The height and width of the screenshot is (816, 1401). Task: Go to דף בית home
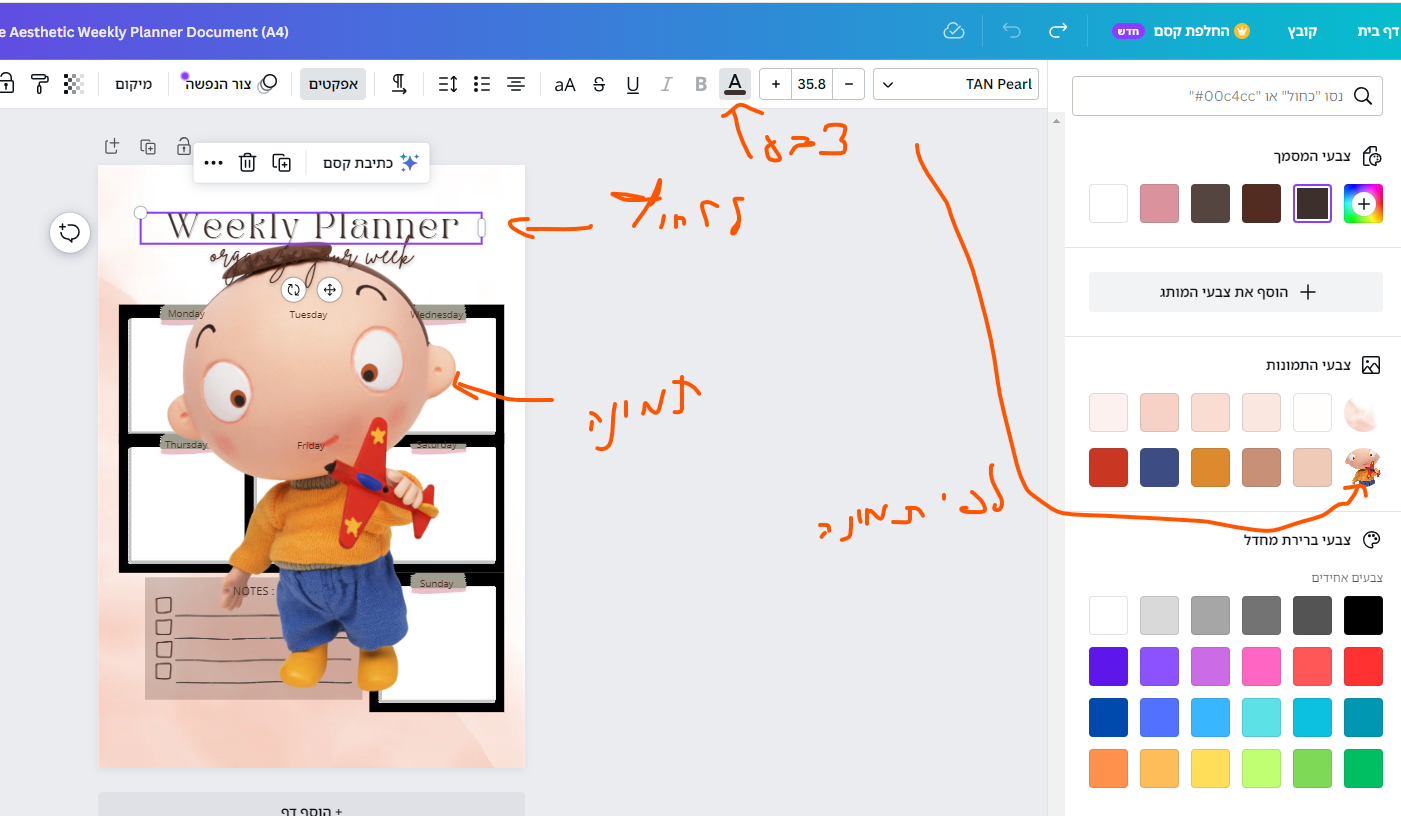pyautogui.click(x=1377, y=31)
